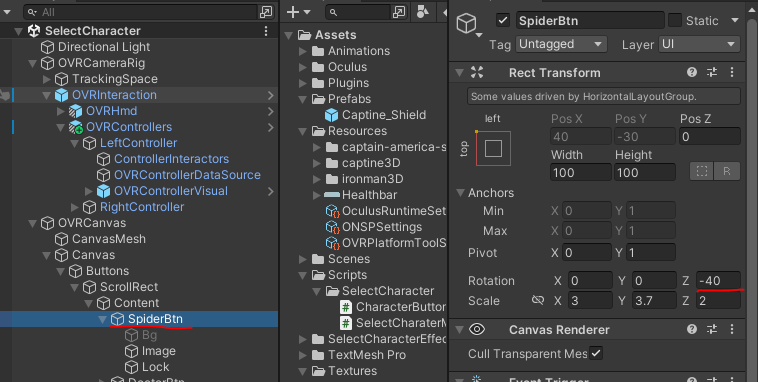This screenshot has height=382, width=758.
Task: Open OVRControllerVisual prefab via chevron
Action: tap(271, 191)
